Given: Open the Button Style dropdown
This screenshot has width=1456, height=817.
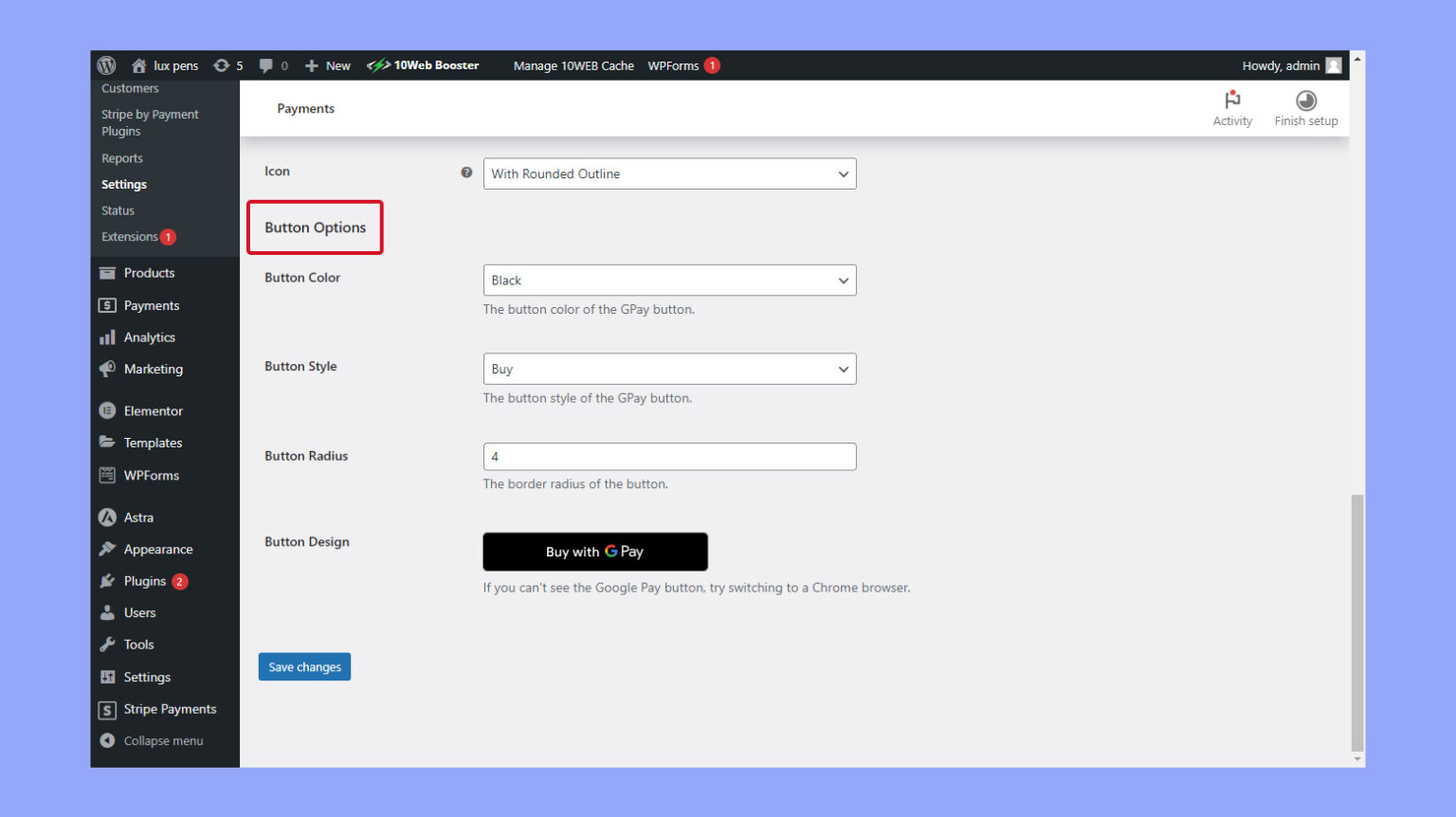Looking at the screenshot, I should (669, 369).
